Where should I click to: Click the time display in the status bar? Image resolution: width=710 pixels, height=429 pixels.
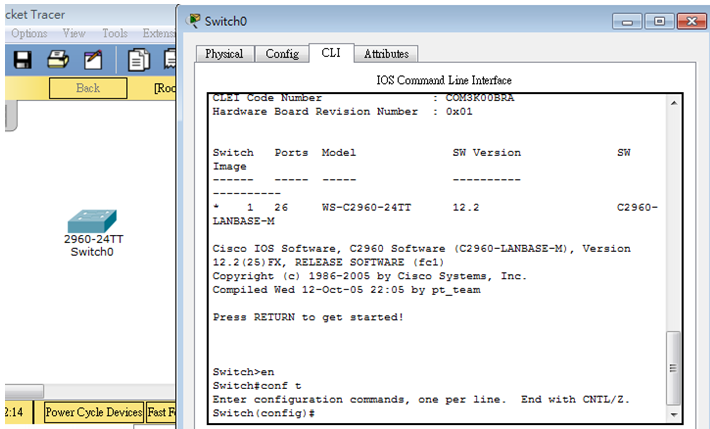(x=14, y=412)
